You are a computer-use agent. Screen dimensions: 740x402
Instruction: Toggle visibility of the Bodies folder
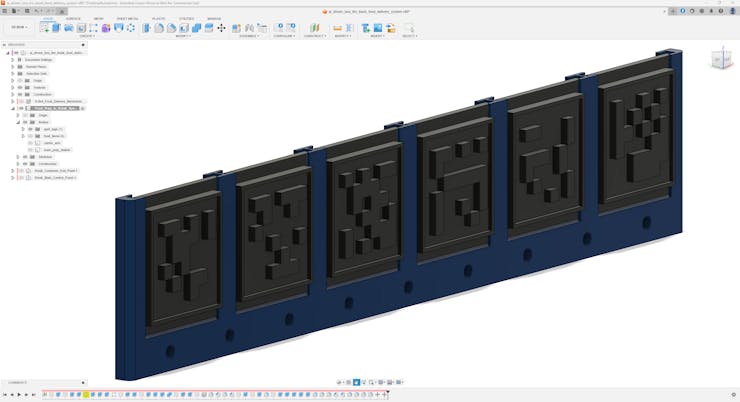(x=27, y=122)
